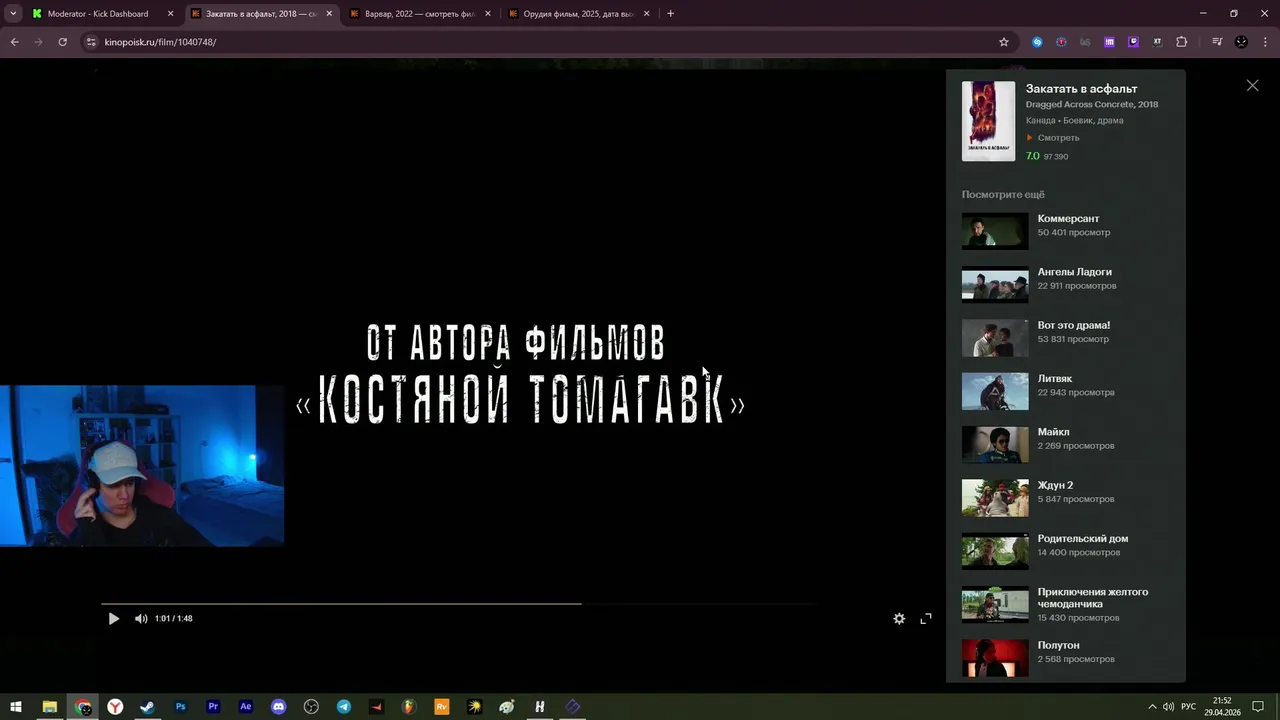Click the Смотреть link
This screenshot has height=720, width=1280.
(1053, 138)
